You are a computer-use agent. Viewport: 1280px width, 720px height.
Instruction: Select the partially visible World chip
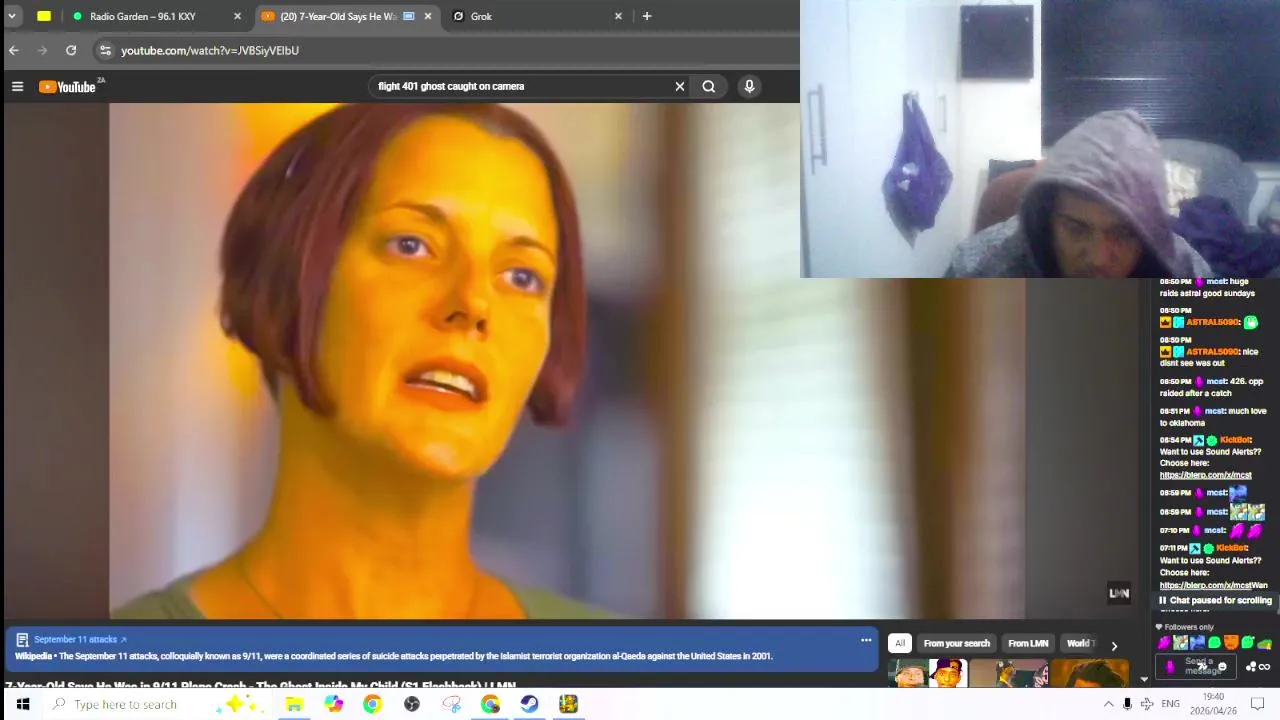coord(1080,643)
